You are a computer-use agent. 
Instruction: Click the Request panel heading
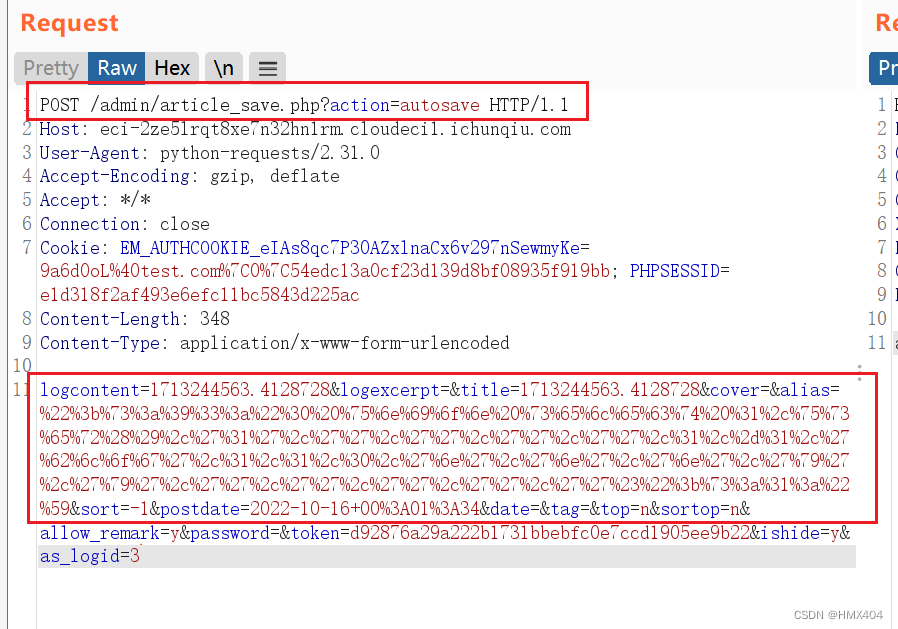(68, 22)
